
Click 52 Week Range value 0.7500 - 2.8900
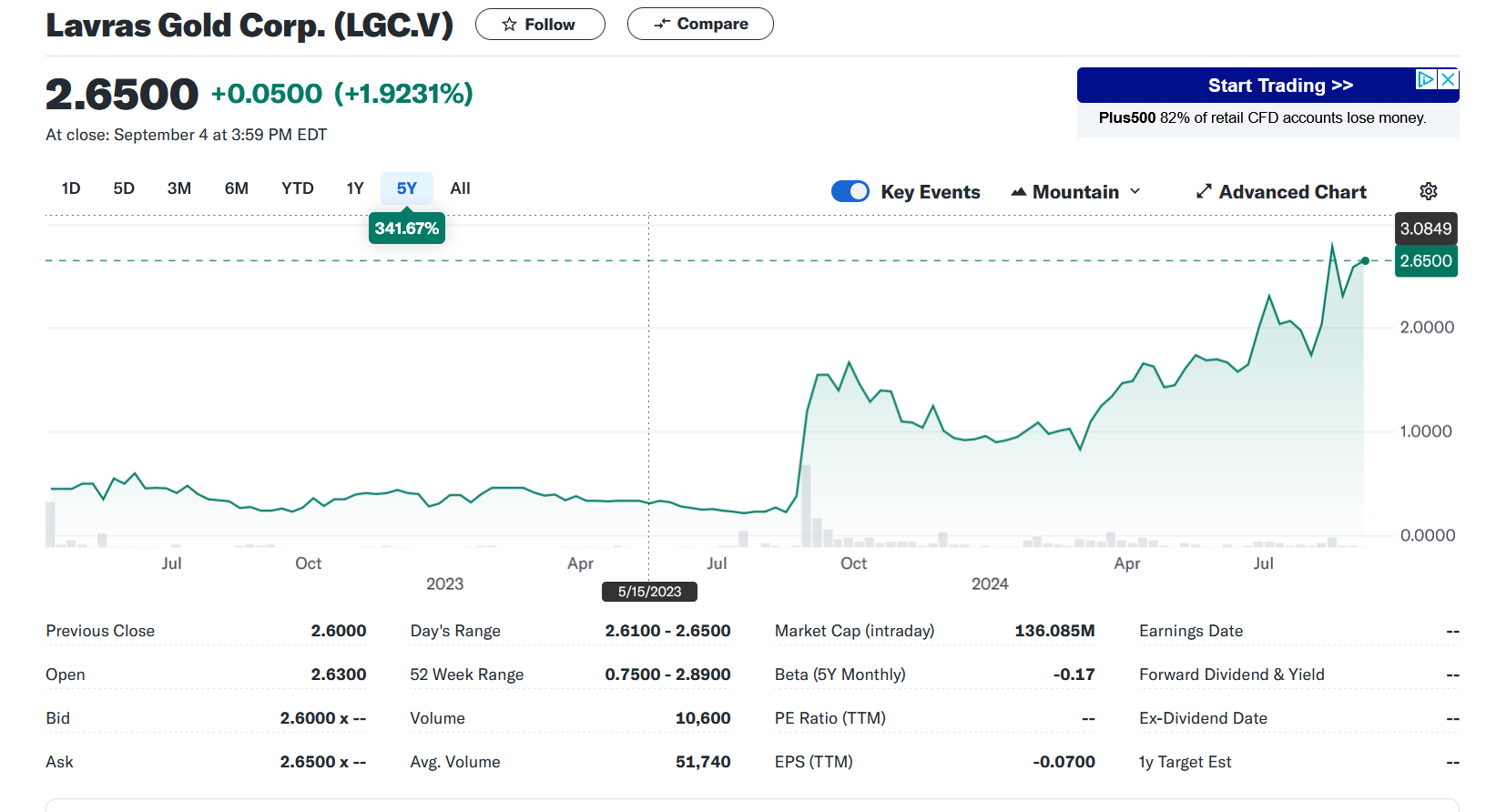tap(667, 675)
